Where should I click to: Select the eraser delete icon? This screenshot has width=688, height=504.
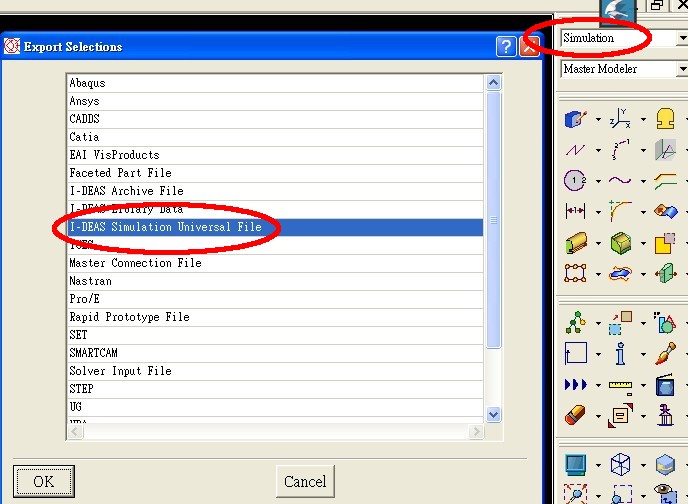(x=575, y=415)
